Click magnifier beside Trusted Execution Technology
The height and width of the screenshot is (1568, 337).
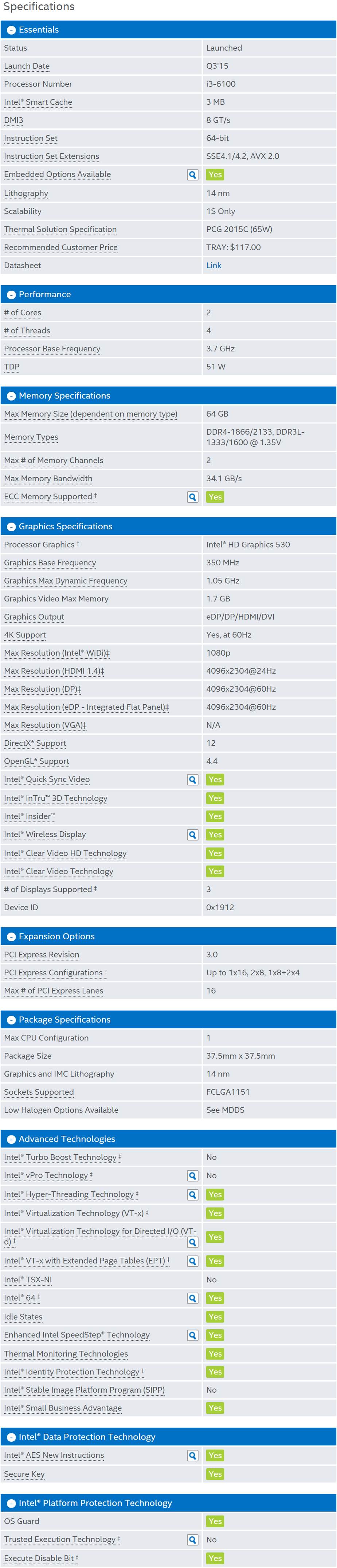[193, 1539]
